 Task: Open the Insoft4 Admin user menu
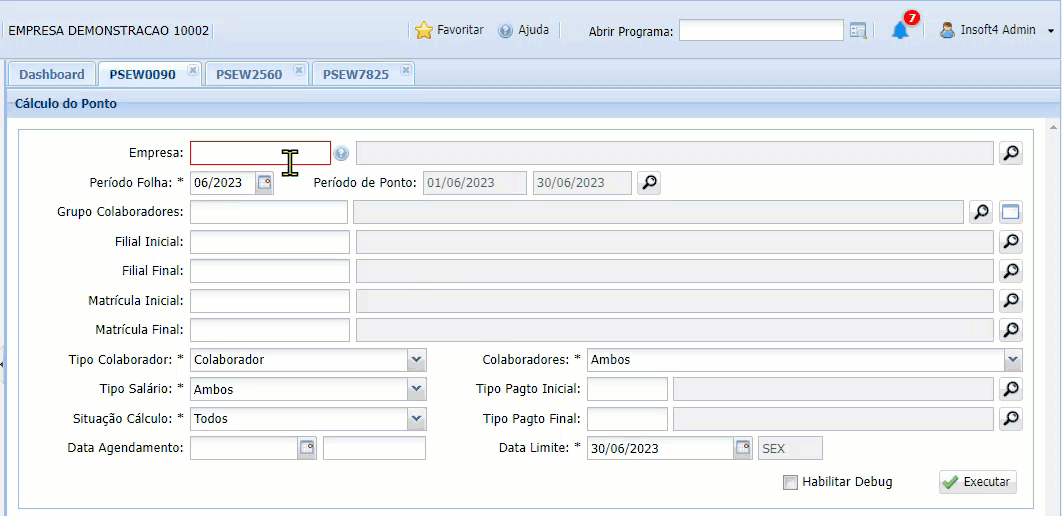tap(997, 30)
